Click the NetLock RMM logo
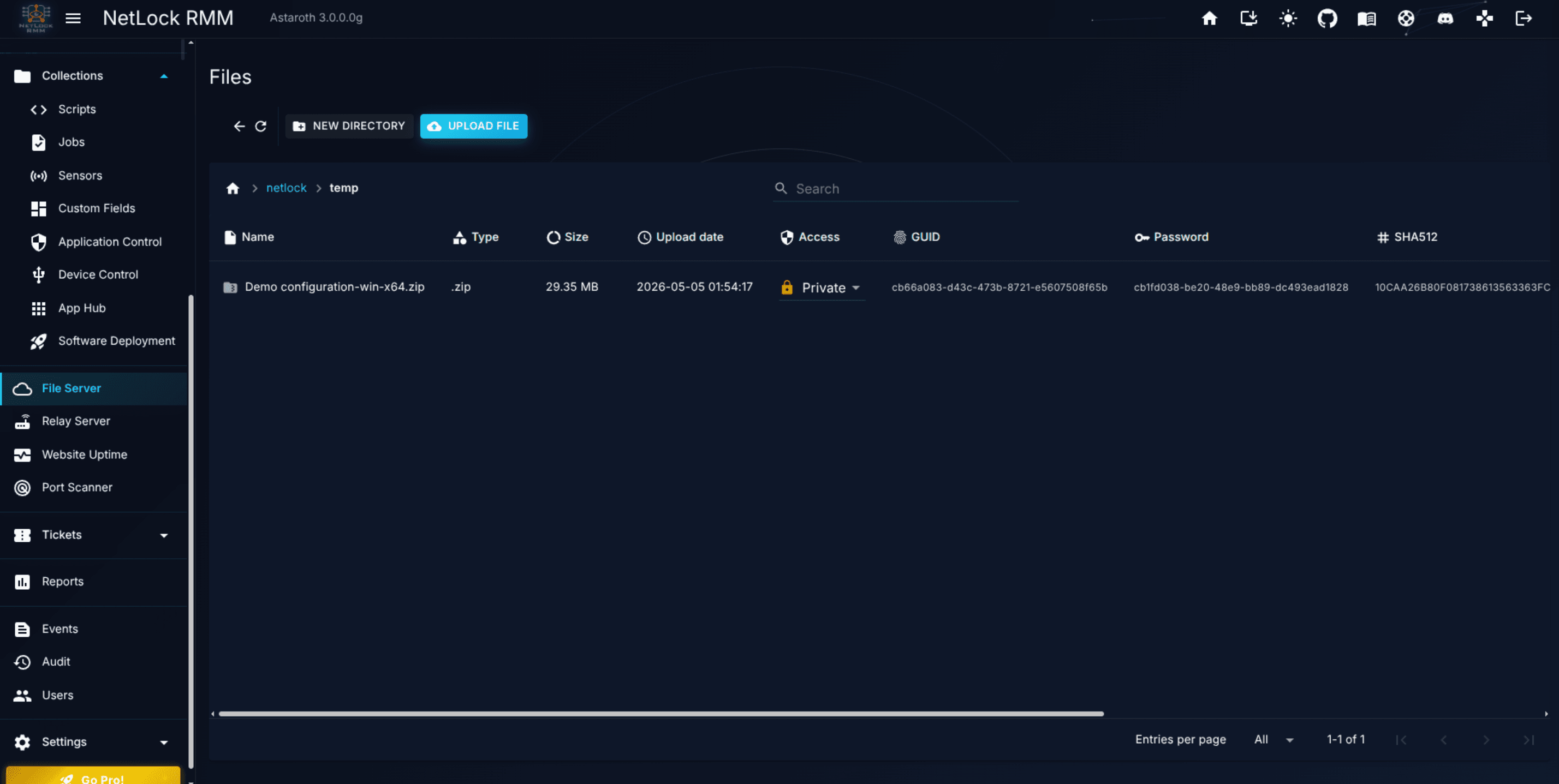This screenshot has height=784, width=1559. pyautogui.click(x=35, y=18)
